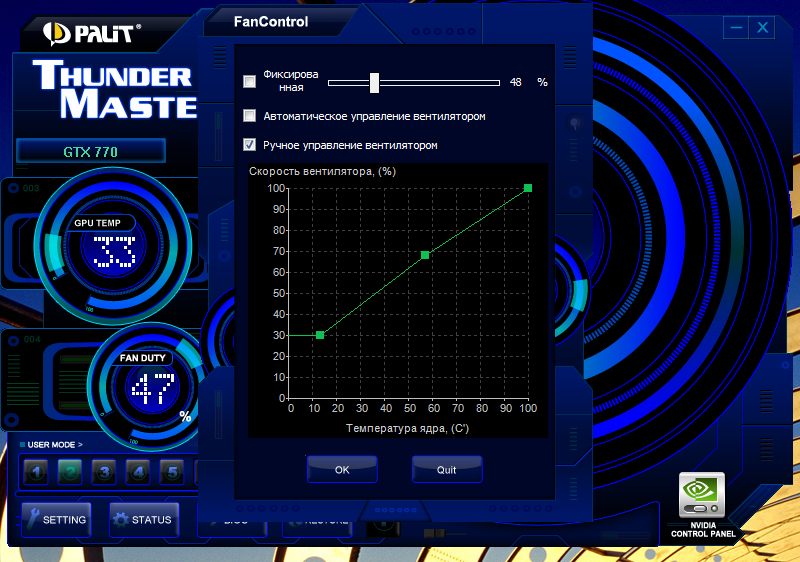Click the fixed fan speed slider thumb
The width and height of the screenshot is (800, 562).
[x=374, y=83]
